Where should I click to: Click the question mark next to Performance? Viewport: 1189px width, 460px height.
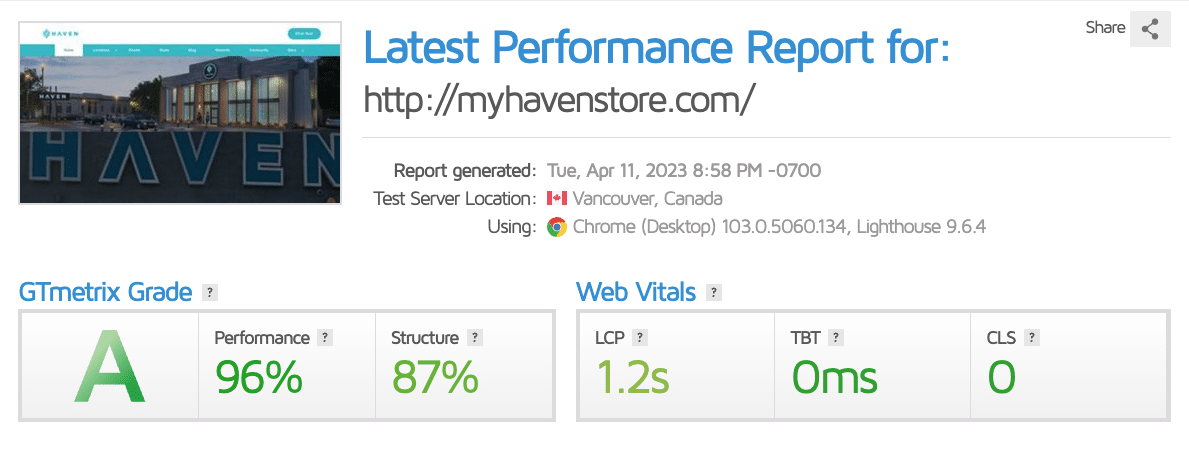click(x=325, y=338)
